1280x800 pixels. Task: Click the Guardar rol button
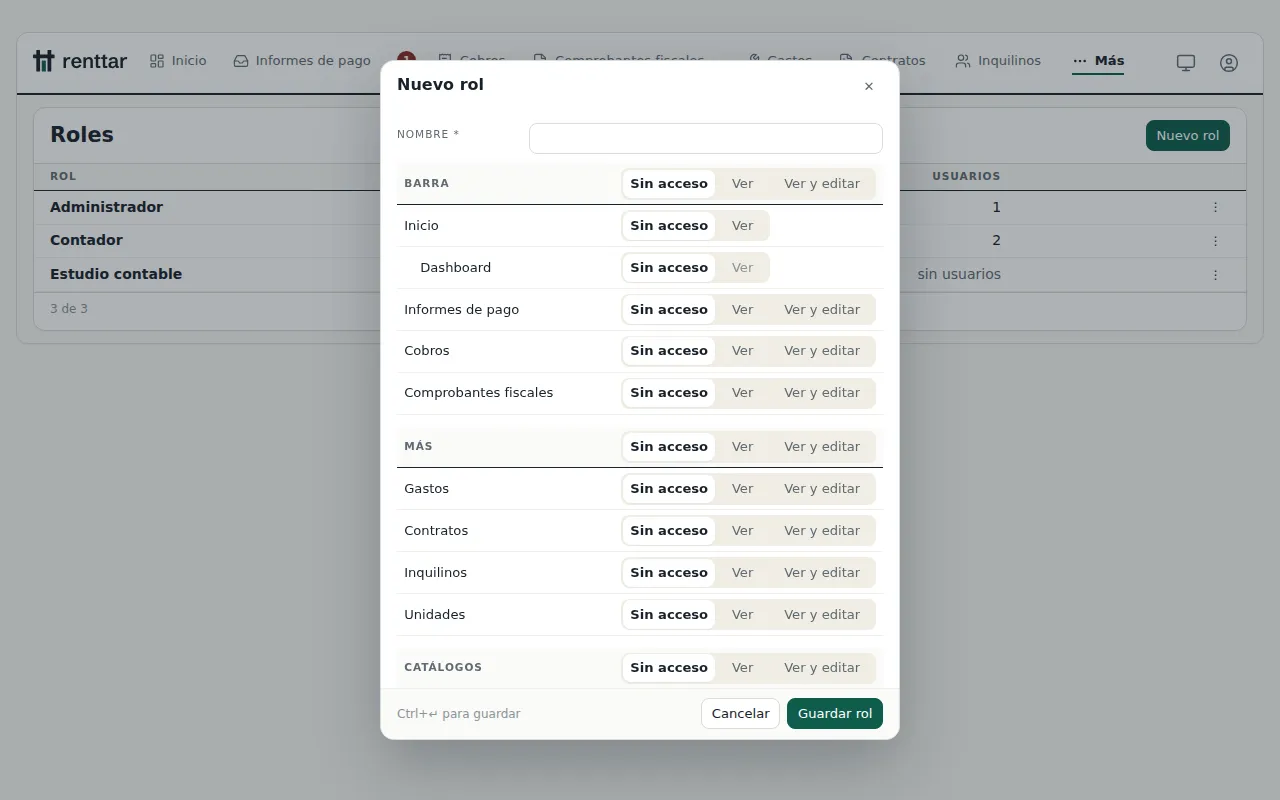(835, 714)
